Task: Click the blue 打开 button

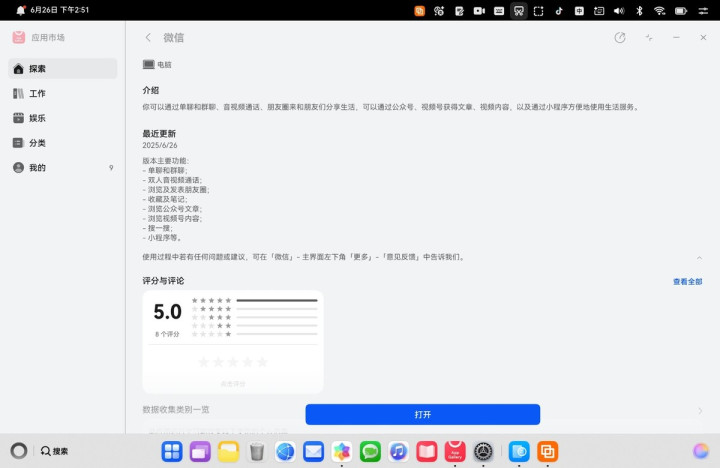Action: 422,414
